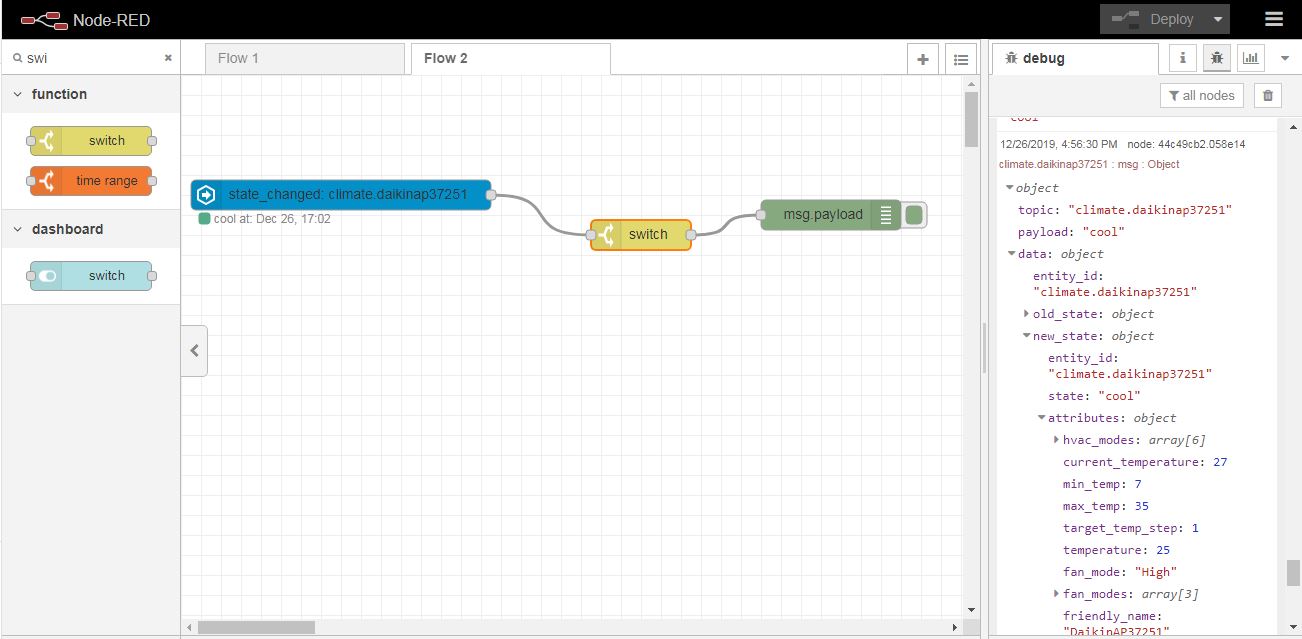Focus the palette search field containing 'swi'
Screen dimensions: 1302x639
pyautogui.click(x=92, y=58)
